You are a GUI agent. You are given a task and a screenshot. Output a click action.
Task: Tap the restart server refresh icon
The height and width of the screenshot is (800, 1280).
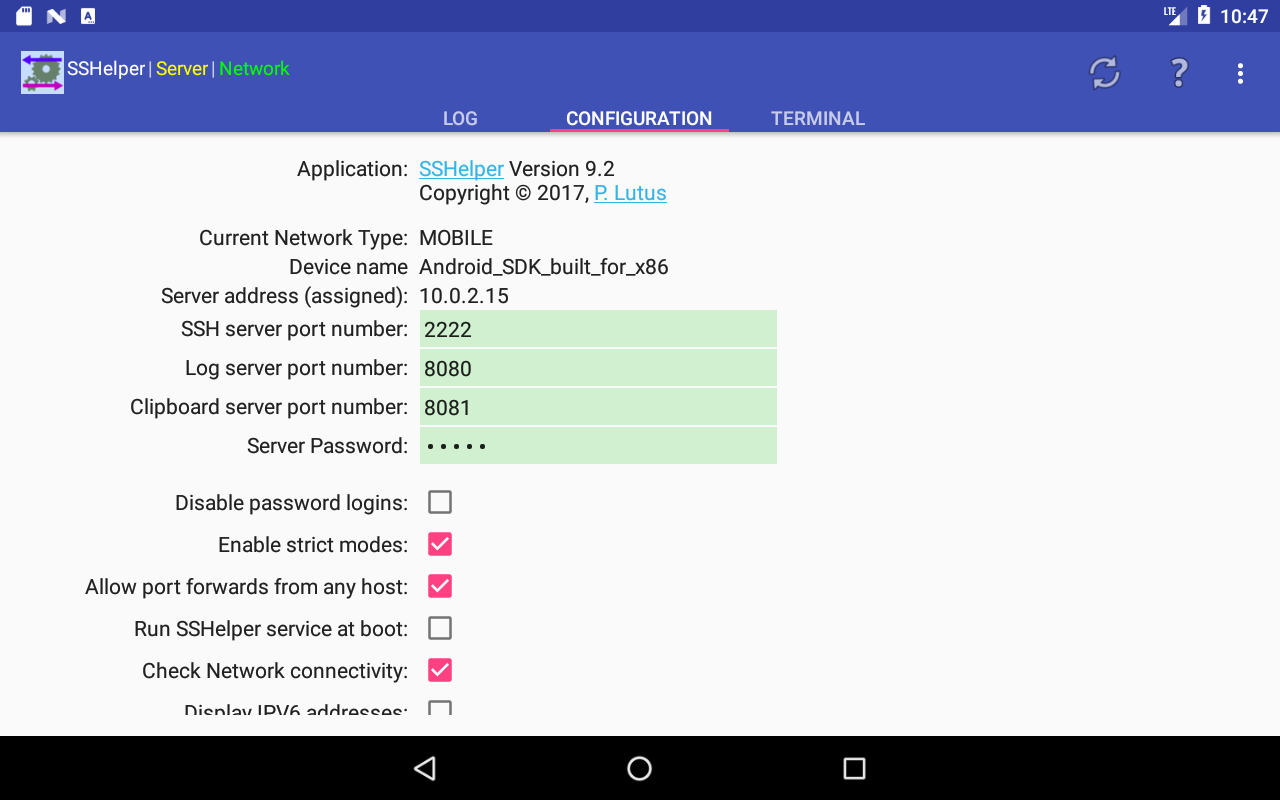[1105, 73]
